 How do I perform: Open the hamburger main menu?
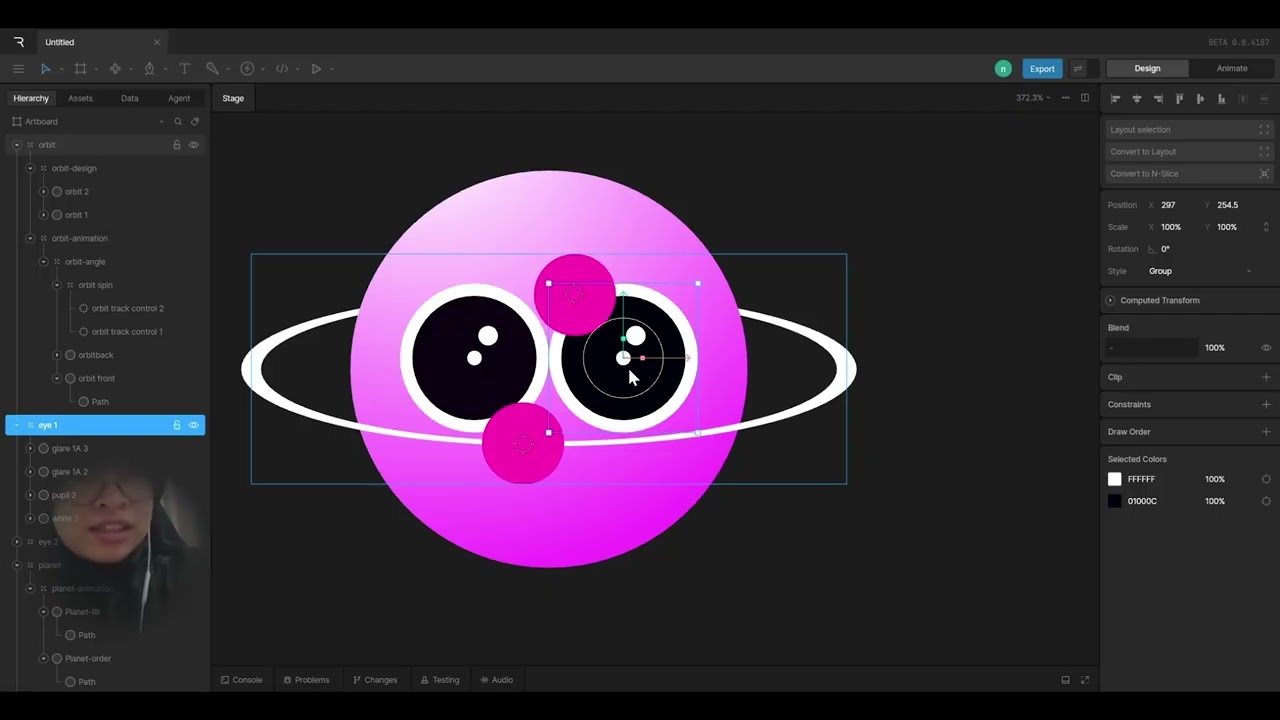[18, 69]
